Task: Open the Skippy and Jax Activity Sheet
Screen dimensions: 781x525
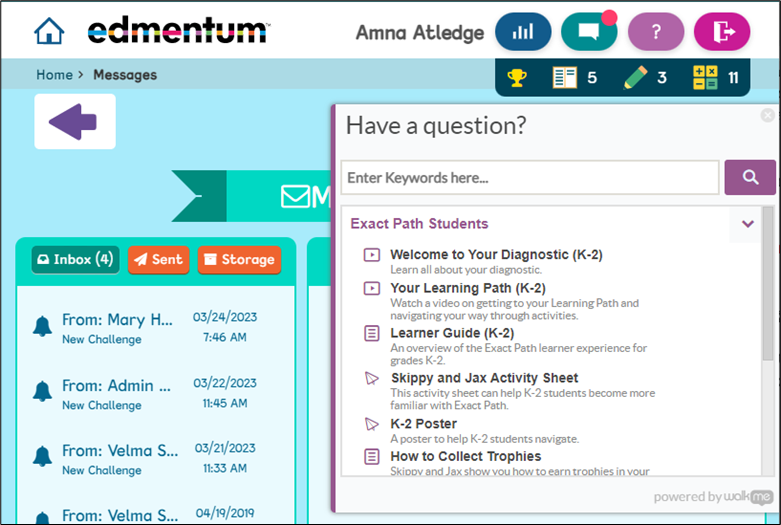Action: (484, 378)
